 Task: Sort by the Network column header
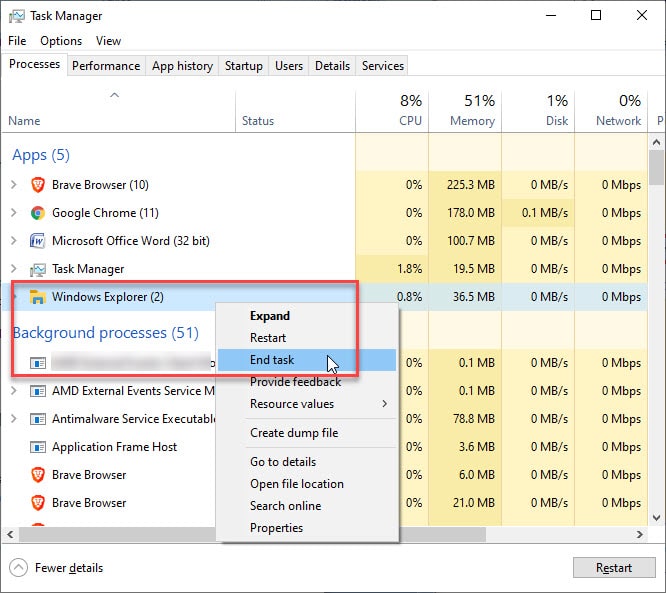coord(611,110)
